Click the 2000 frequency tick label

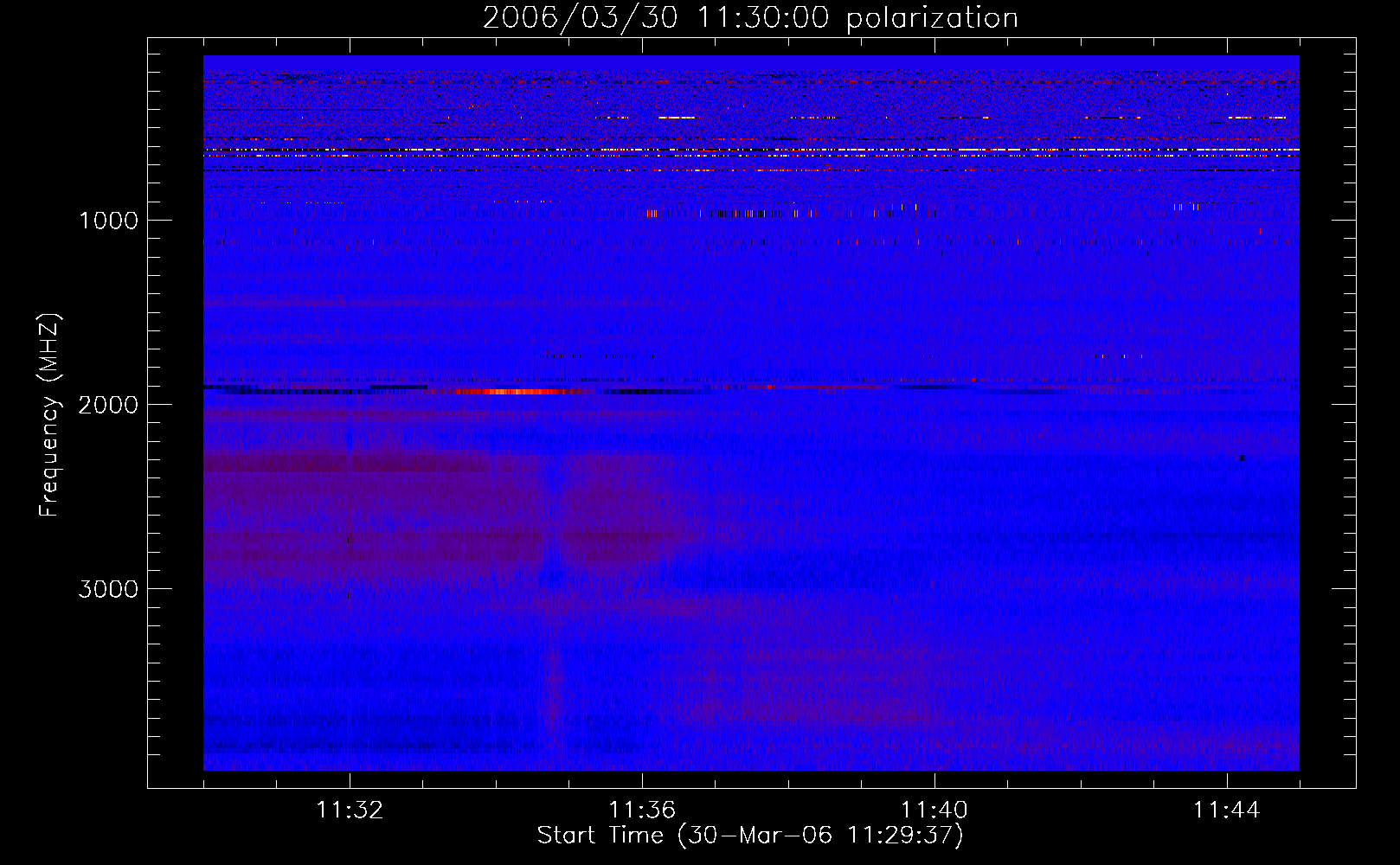coord(108,405)
